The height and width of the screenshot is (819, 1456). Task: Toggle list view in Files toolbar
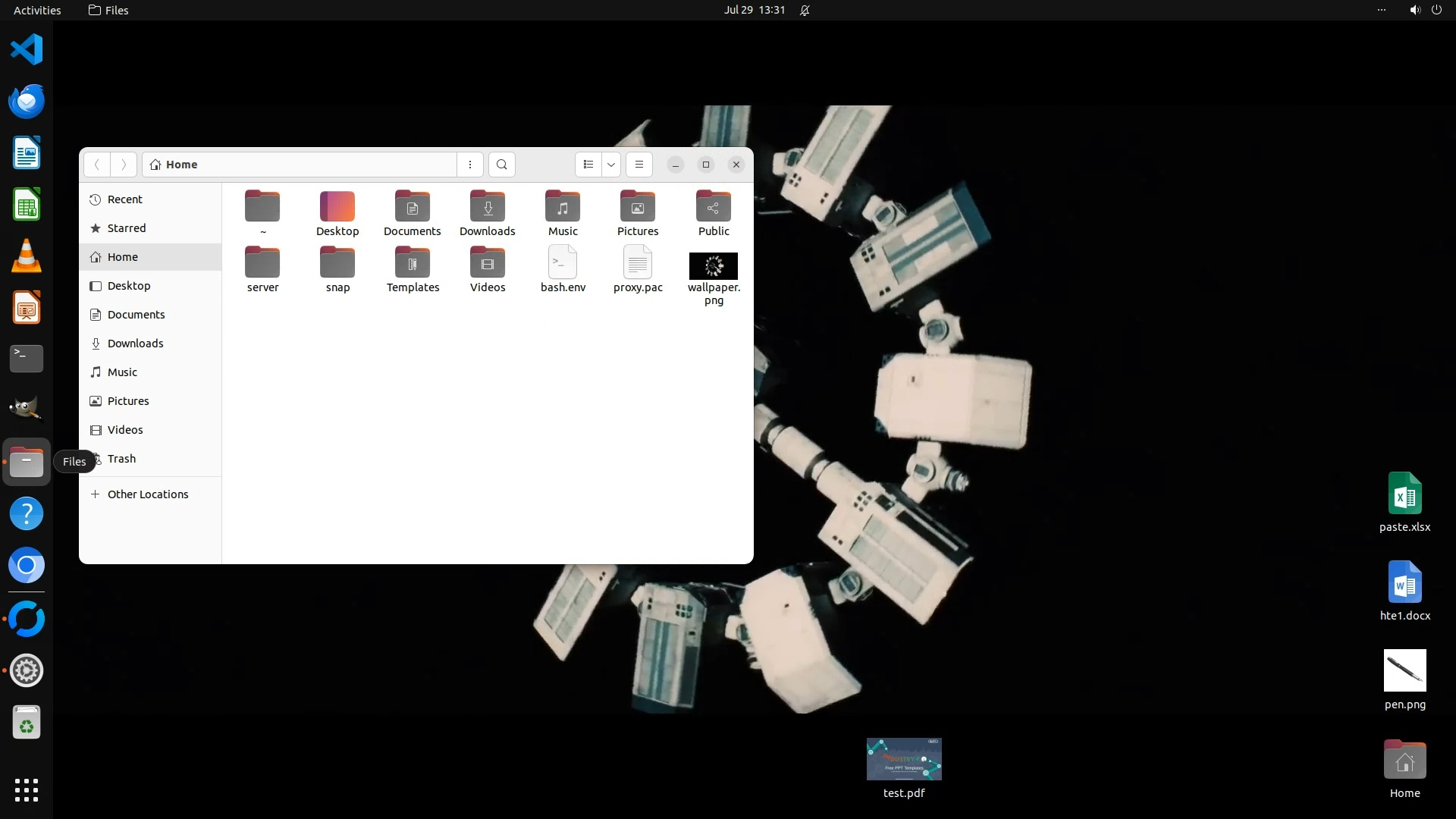(588, 165)
